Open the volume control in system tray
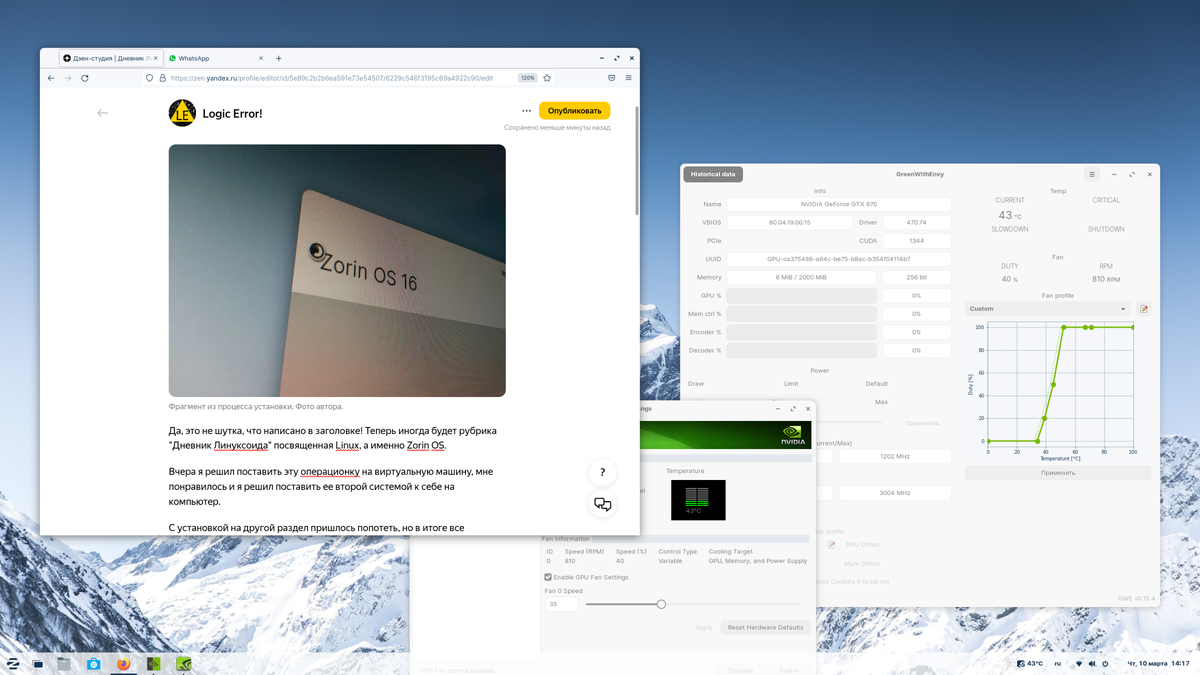The height and width of the screenshot is (675, 1200). pos(1092,663)
